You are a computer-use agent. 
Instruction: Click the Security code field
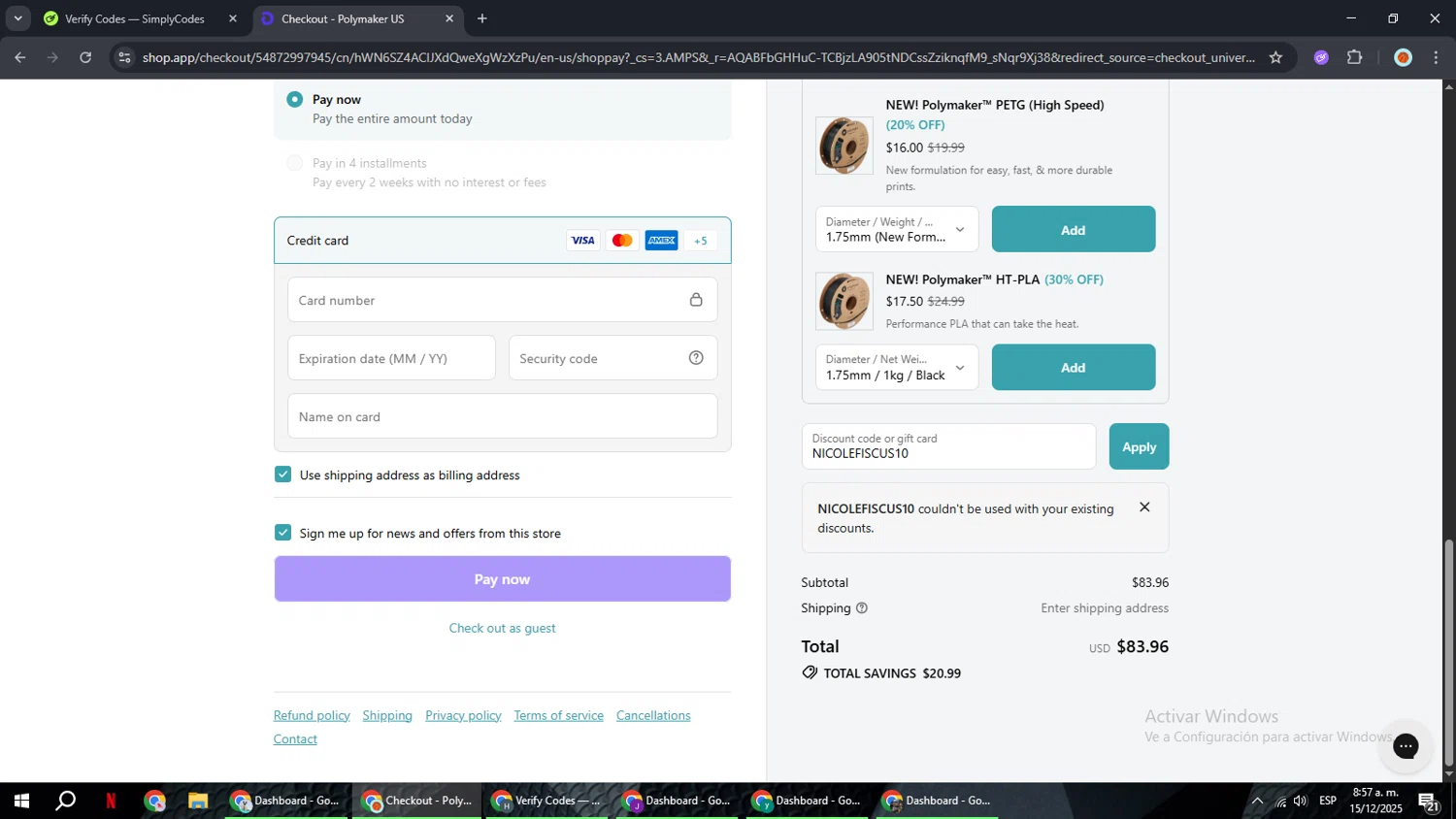coord(612,358)
